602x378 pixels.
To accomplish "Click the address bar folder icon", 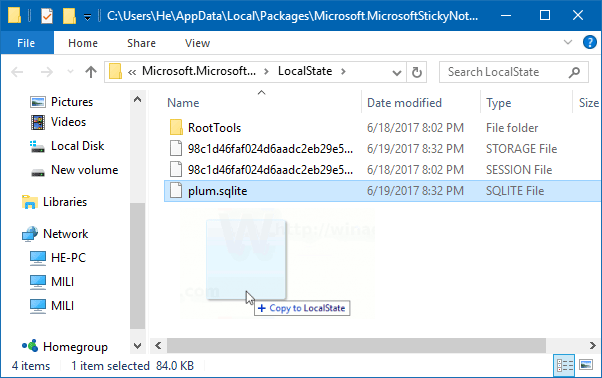I will point(115,72).
